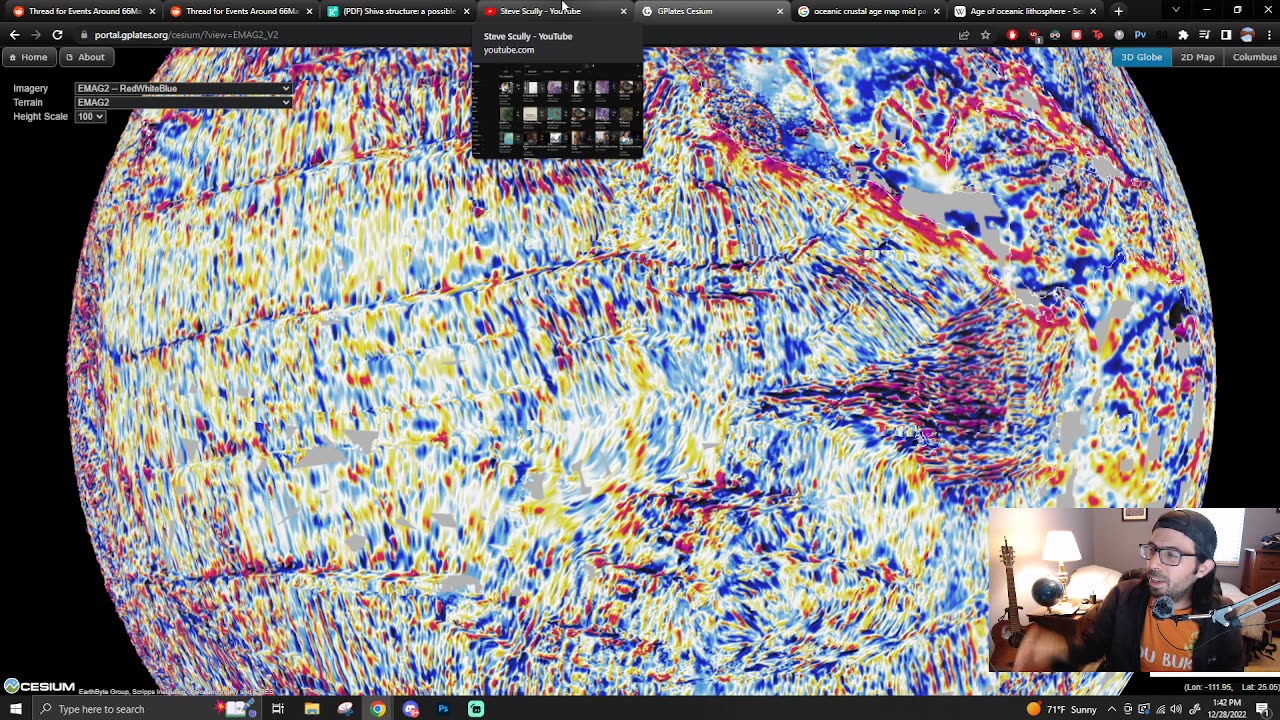Open the blue Pv extension
This screenshot has width=1280, height=720.
tap(1140, 35)
